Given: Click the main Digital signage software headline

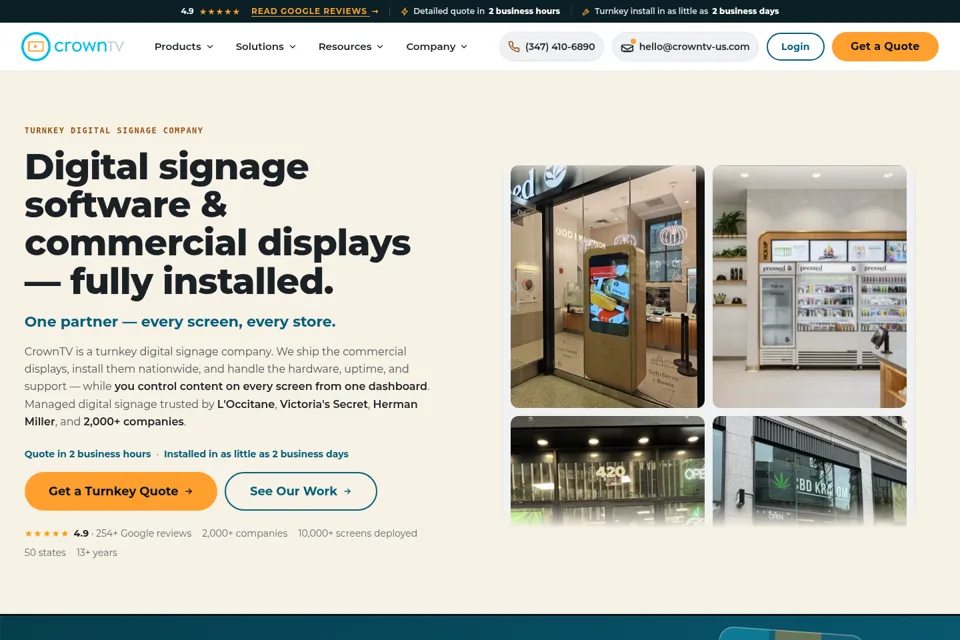Looking at the screenshot, I should [x=217, y=224].
